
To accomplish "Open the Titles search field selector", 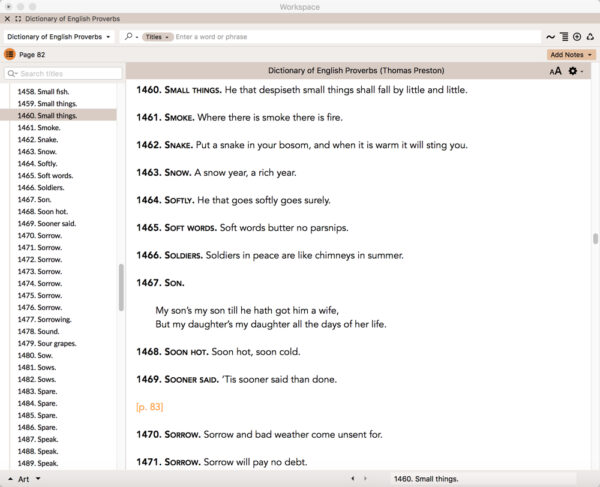I will (157, 37).
